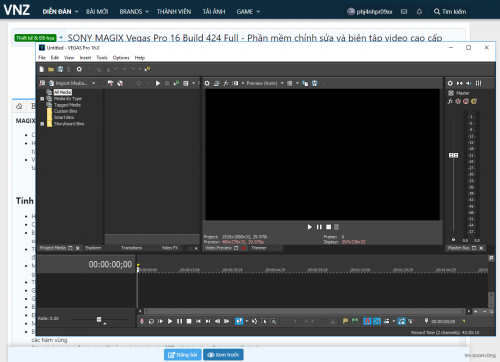Select the Zoom Edit magnifier tool

click(273, 321)
